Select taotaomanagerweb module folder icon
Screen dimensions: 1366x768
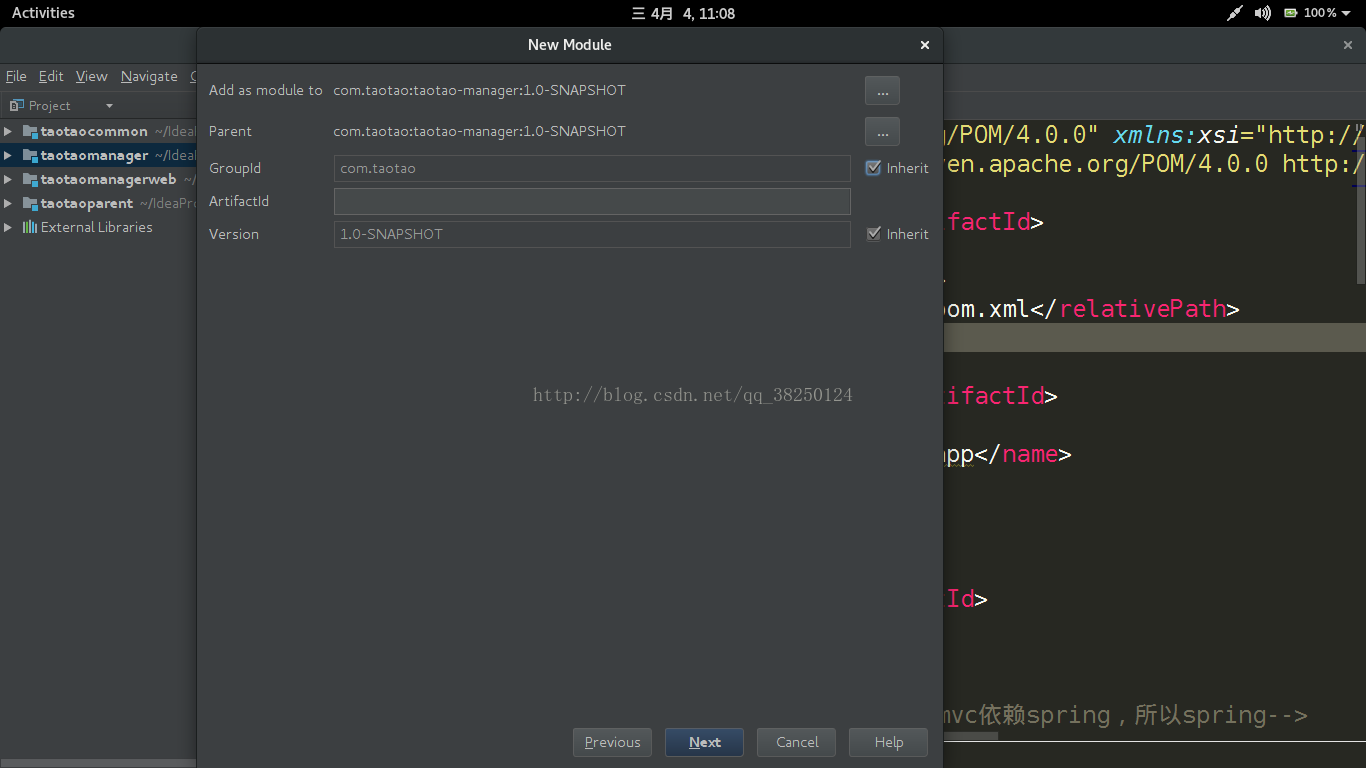tap(30, 179)
